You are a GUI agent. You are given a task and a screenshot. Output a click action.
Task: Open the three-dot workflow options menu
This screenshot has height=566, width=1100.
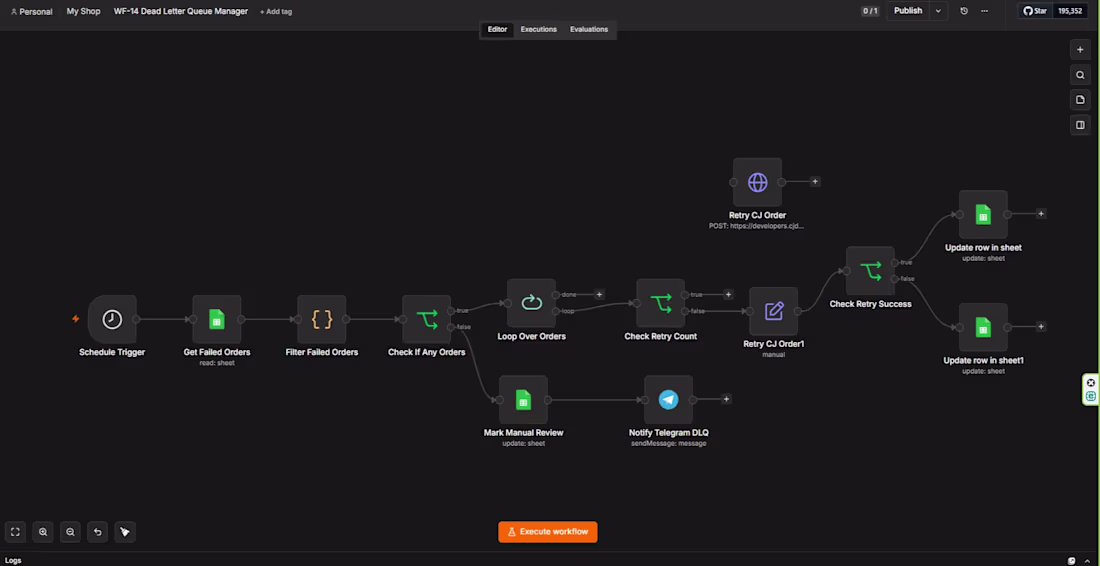[x=984, y=11]
